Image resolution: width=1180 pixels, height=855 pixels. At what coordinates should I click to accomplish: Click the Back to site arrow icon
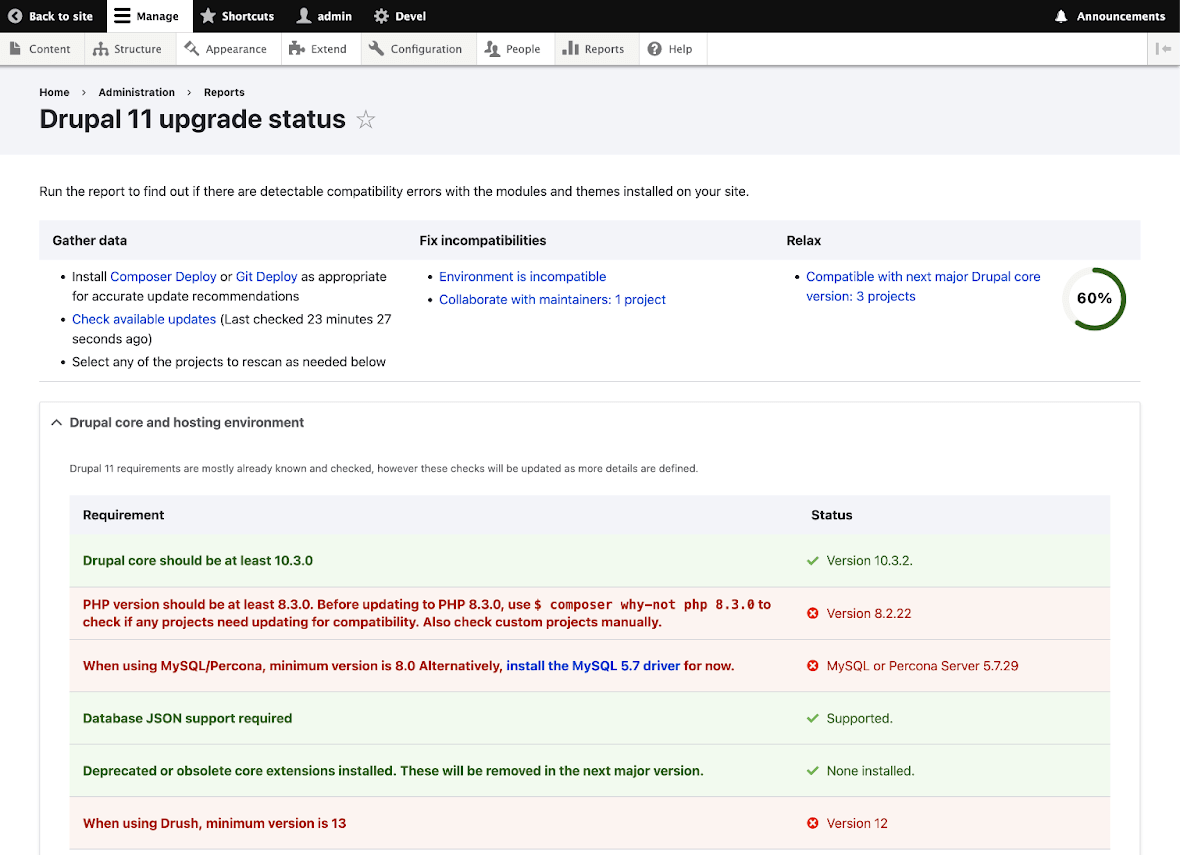[15, 16]
